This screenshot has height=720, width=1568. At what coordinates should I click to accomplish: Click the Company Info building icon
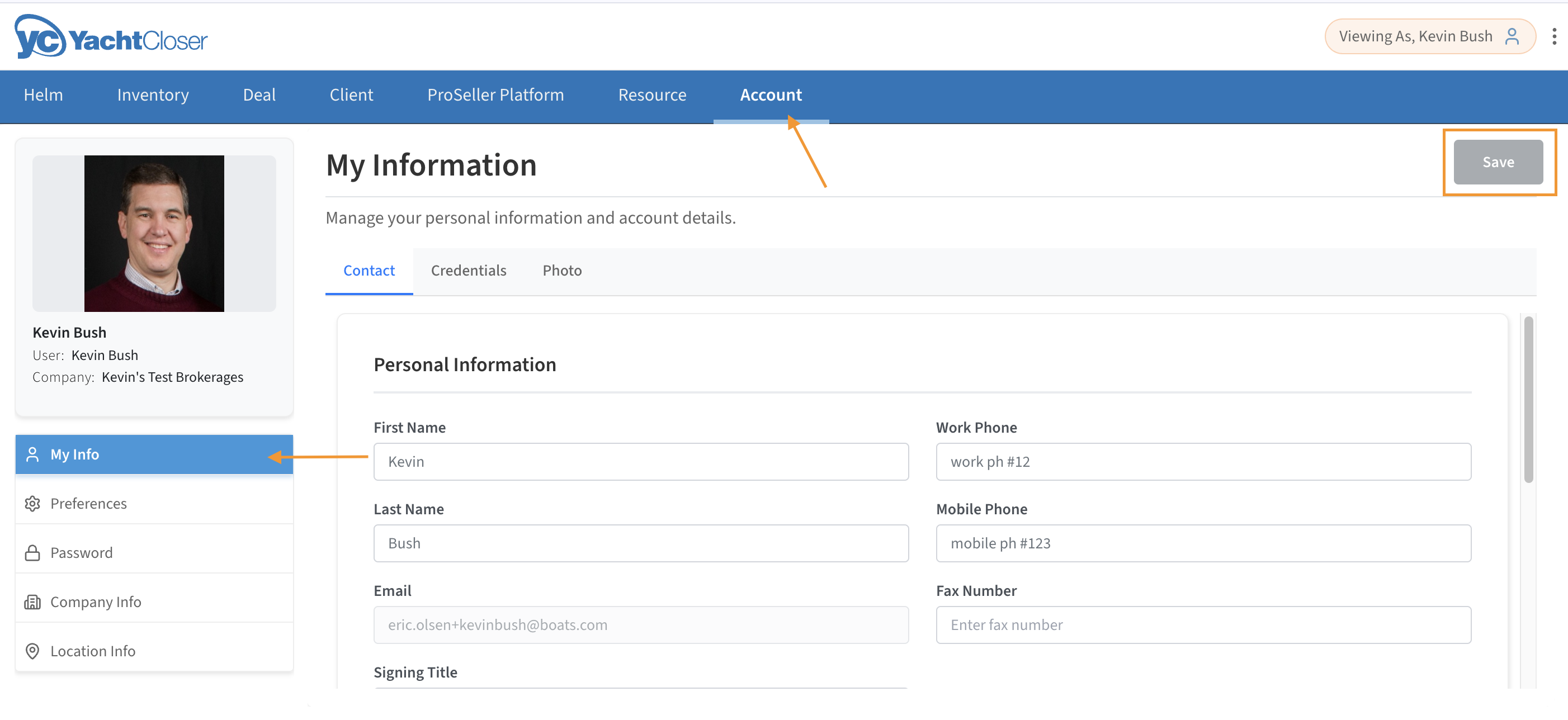click(x=32, y=602)
